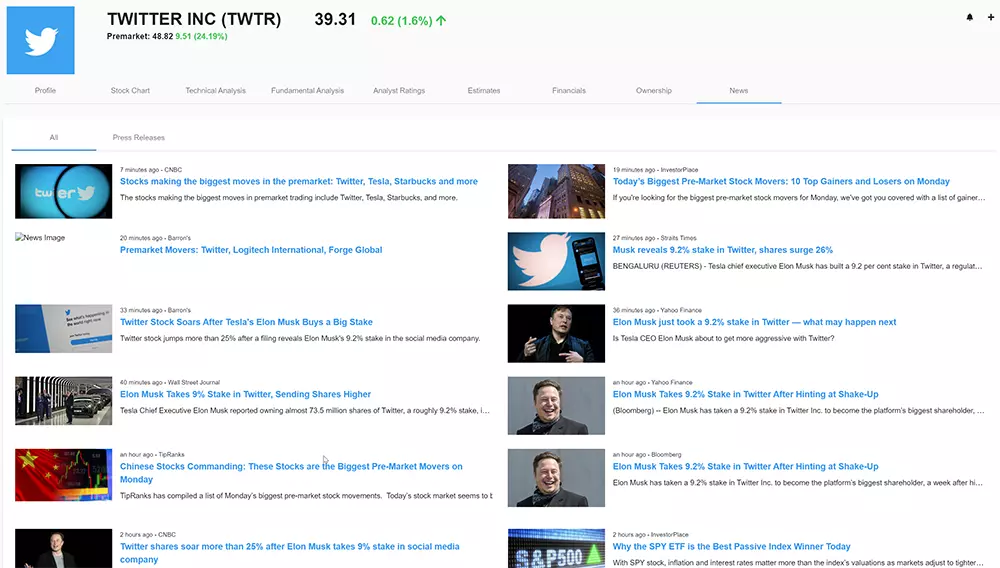Click the Musk thumbnail for 'what may happen next'

click(x=556, y=333)
